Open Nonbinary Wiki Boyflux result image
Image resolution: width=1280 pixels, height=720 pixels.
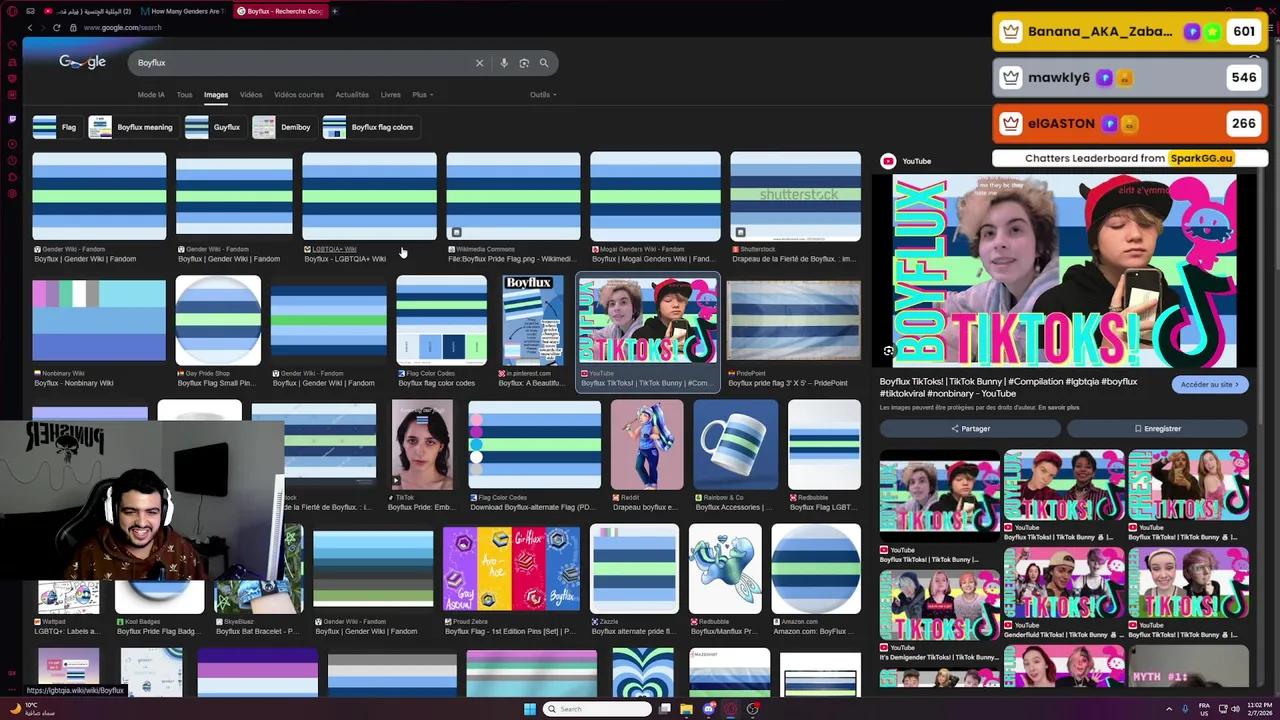(x=99, y=320)
